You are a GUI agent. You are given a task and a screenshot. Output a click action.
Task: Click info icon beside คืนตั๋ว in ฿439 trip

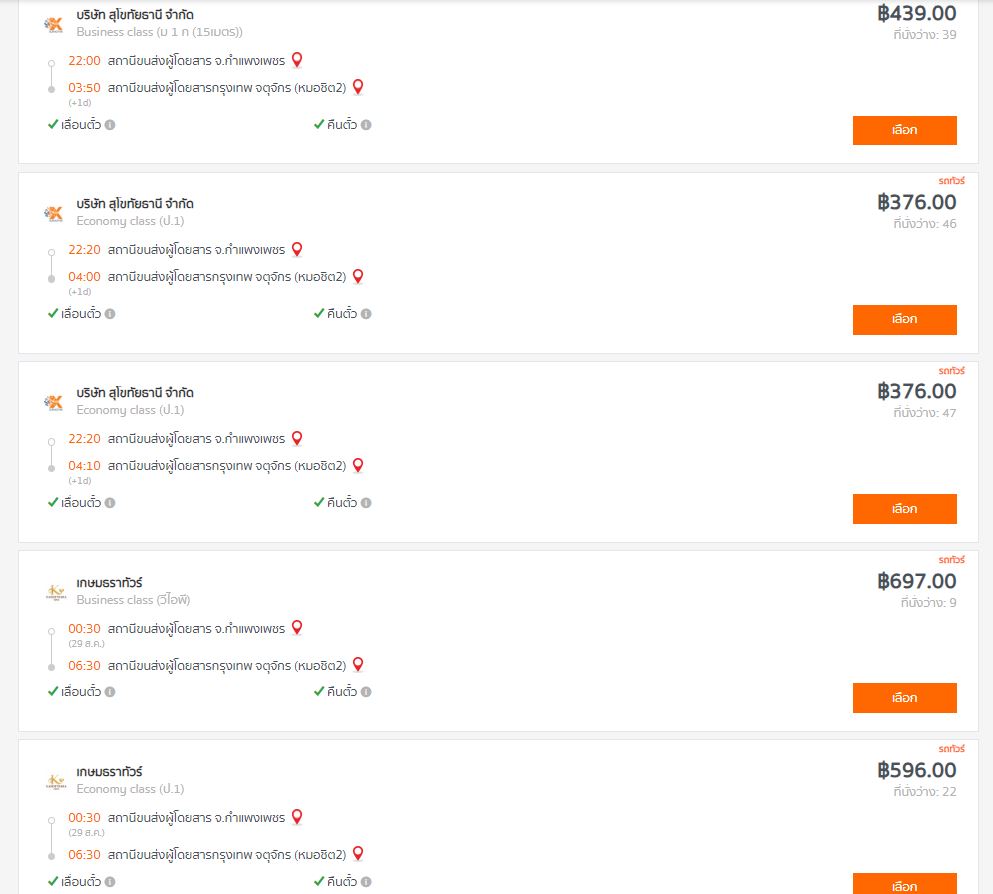tap(366, 125)
